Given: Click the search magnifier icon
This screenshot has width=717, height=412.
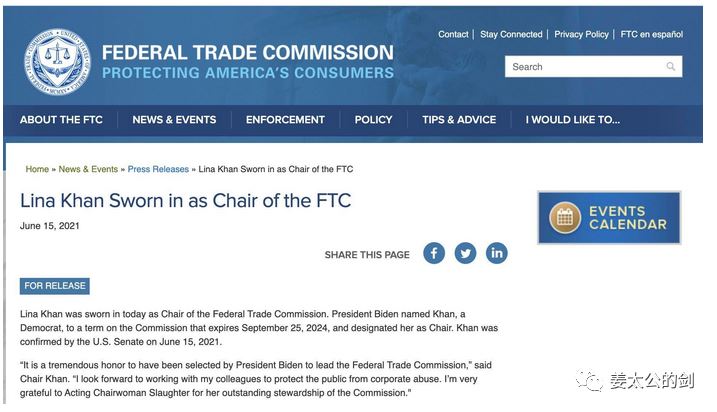Looking at the screenshot, I should pos(670,67).
